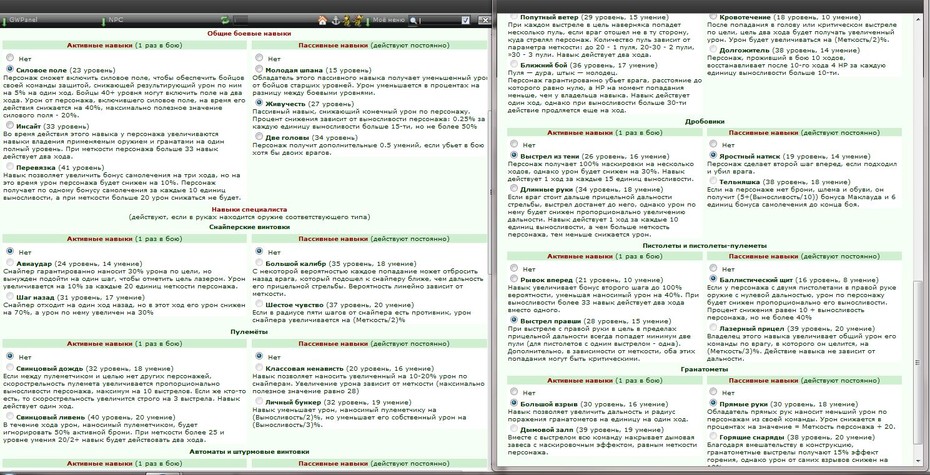Select the Перевязка skill radio
Screen dimensions: 930x475
pyautogui.click(x=10, y=167)
